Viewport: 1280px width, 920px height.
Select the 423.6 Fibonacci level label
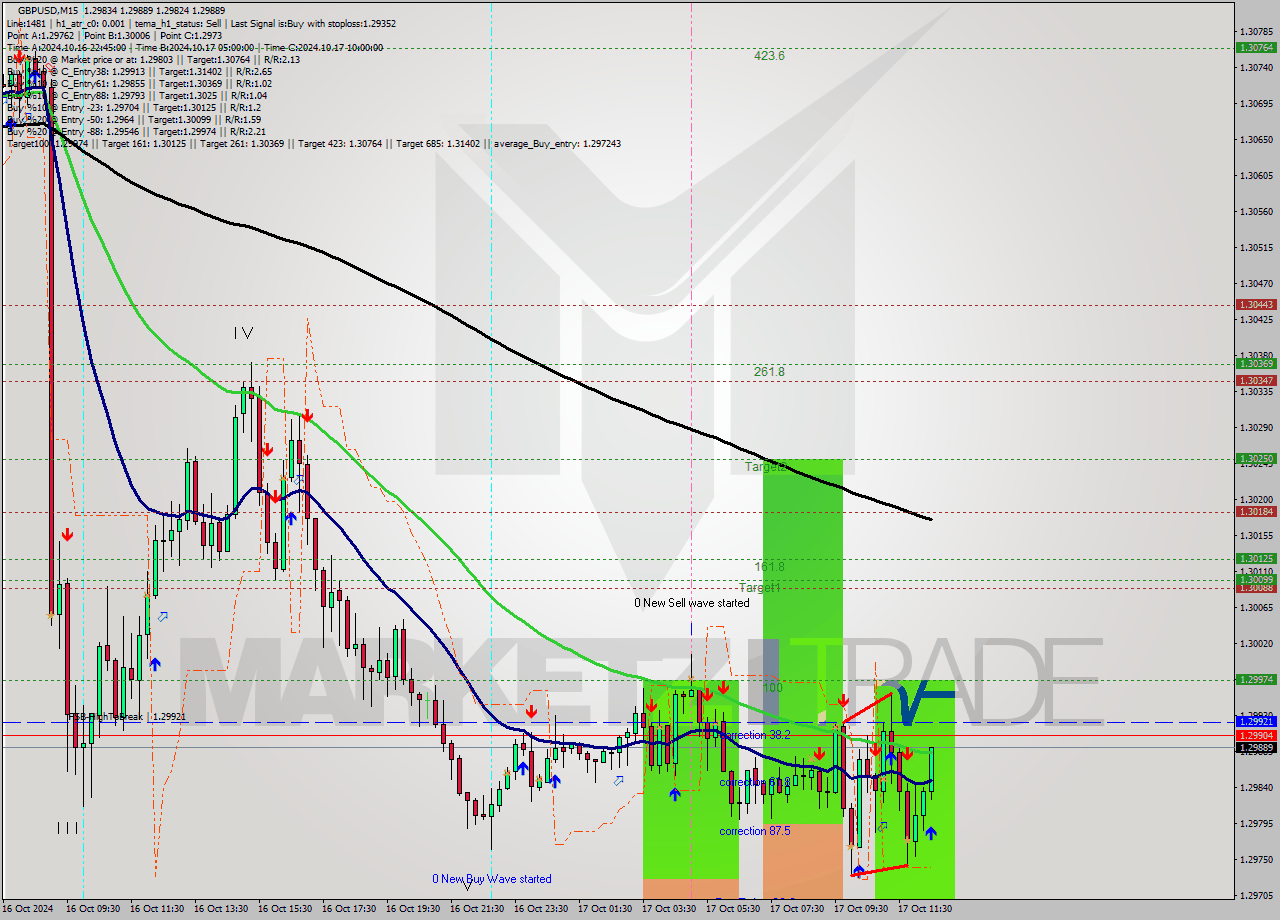pos(769,56)
